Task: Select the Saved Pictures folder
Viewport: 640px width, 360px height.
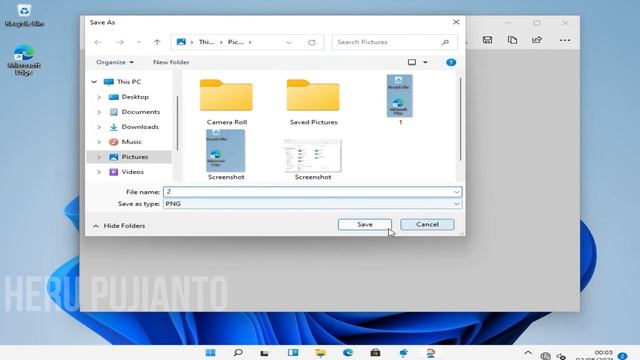Action: 313,102
